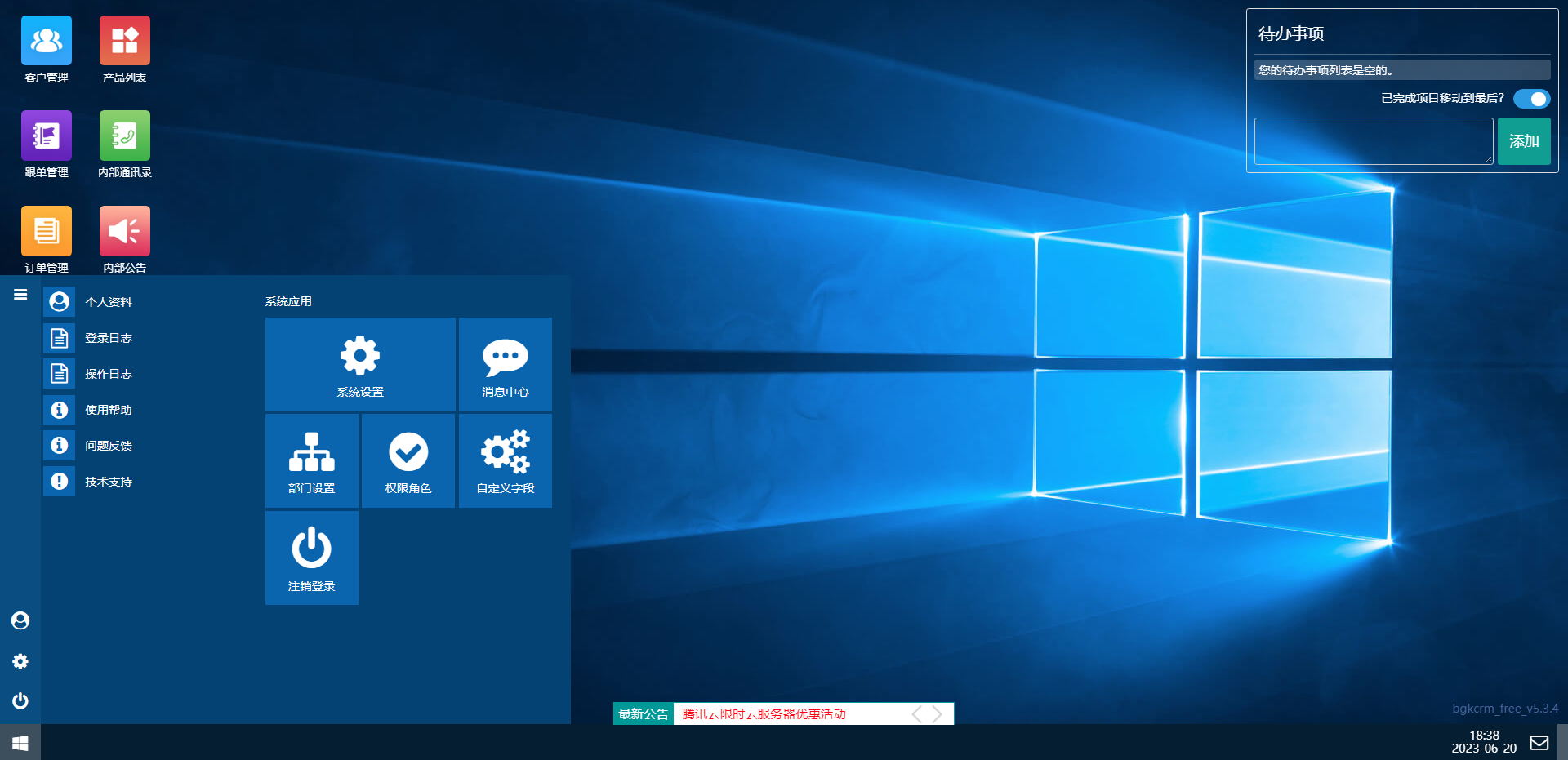Open the 腾讯云限时云服务器优惠活动 announcement link
Screen dimensions: 1568x760
(764, 714)
